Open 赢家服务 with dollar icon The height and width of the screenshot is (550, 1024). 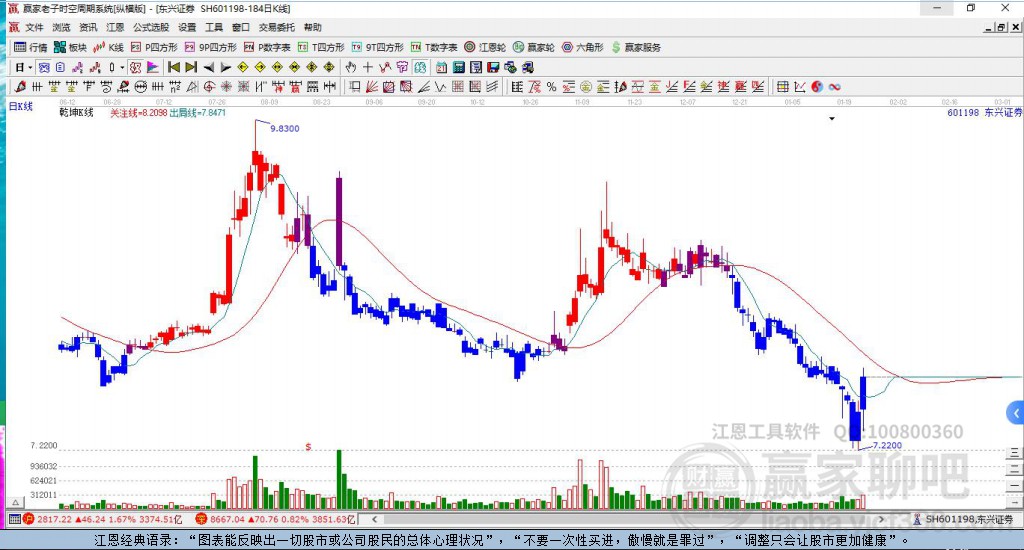[636, 47]
